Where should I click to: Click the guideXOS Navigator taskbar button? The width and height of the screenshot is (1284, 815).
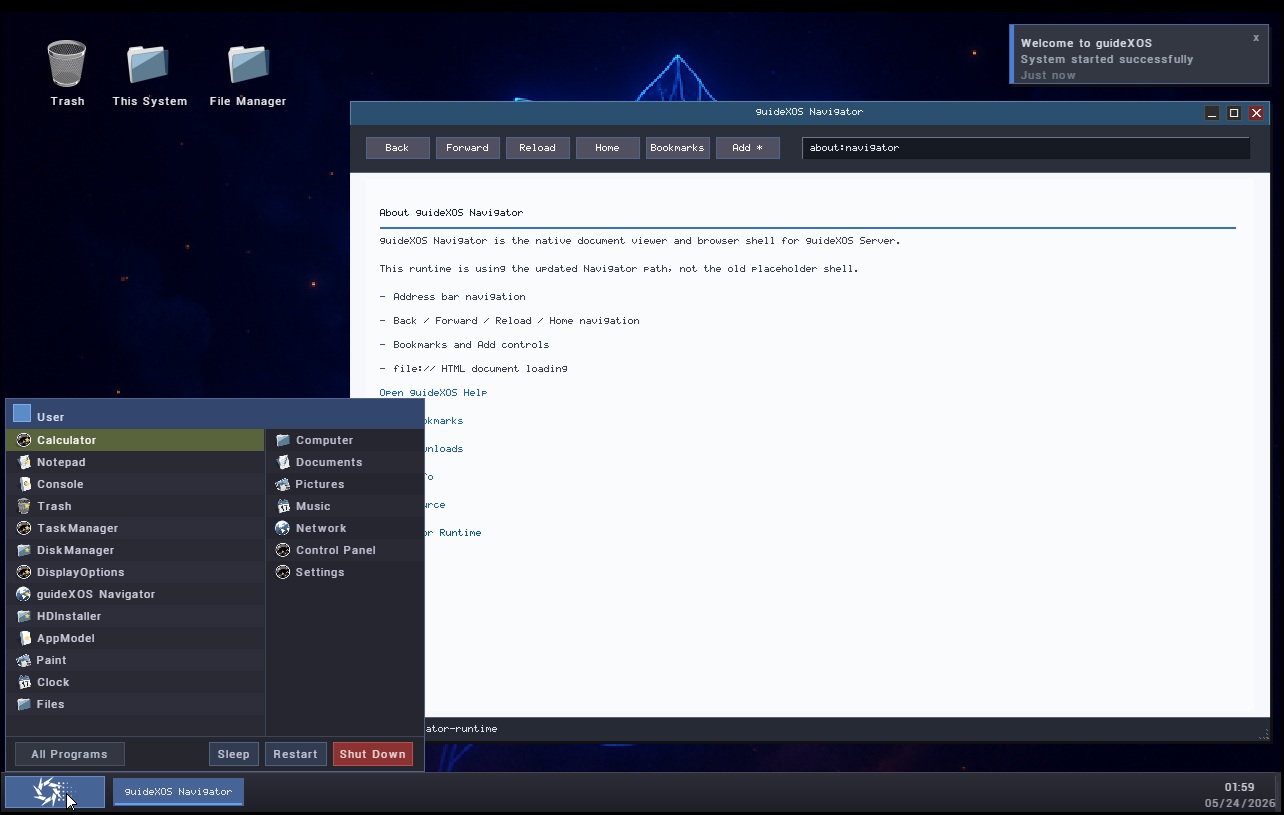(x=178, y=792)
